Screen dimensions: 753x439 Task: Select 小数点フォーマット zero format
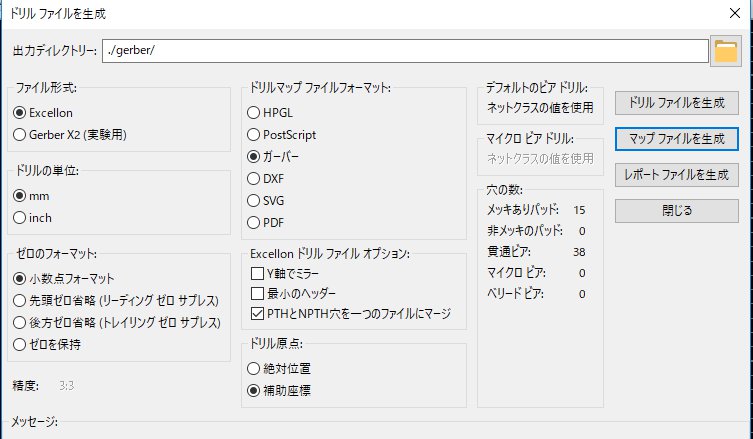20,278
